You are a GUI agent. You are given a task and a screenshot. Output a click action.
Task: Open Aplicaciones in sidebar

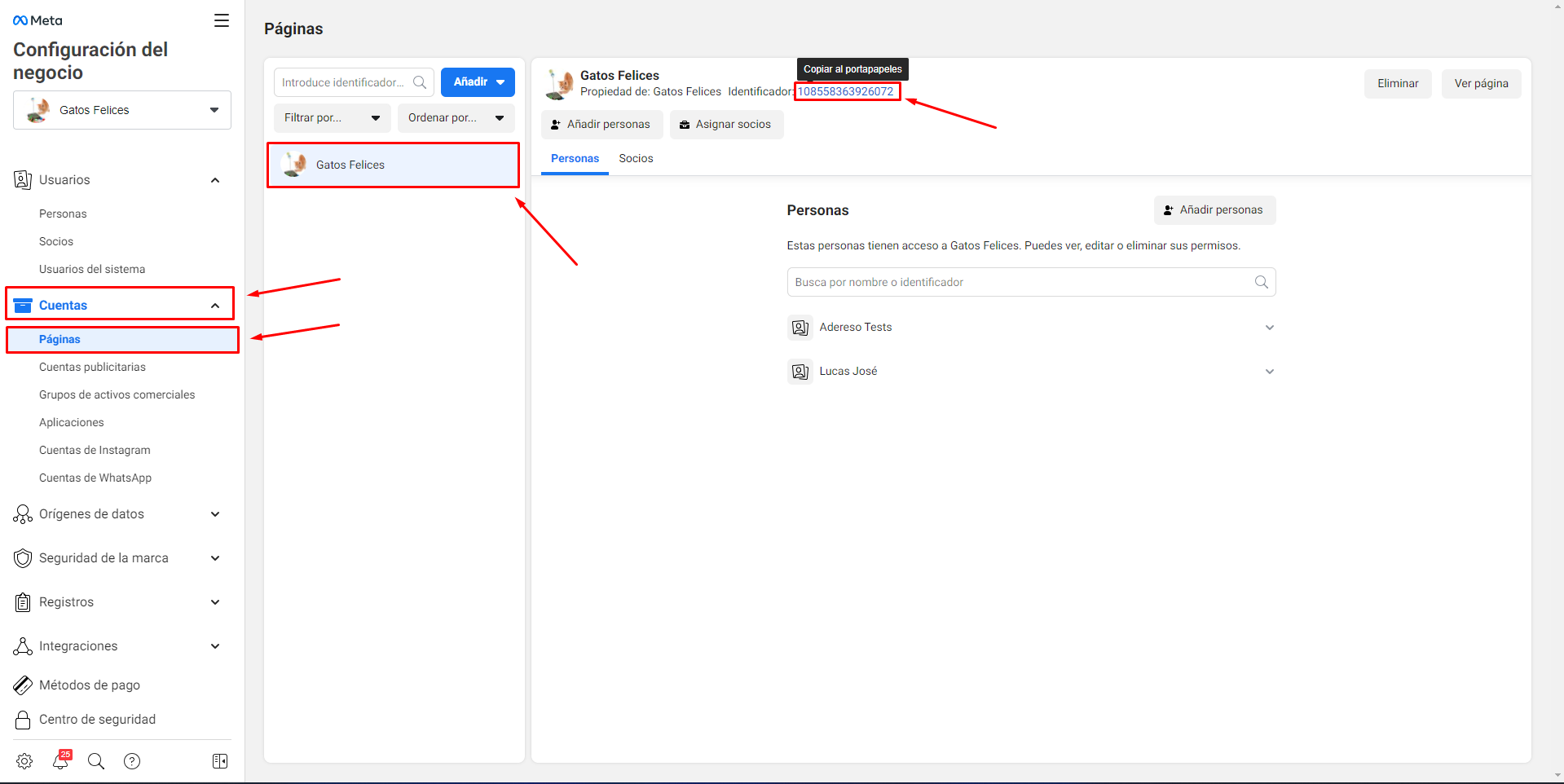tap(72, 422)
